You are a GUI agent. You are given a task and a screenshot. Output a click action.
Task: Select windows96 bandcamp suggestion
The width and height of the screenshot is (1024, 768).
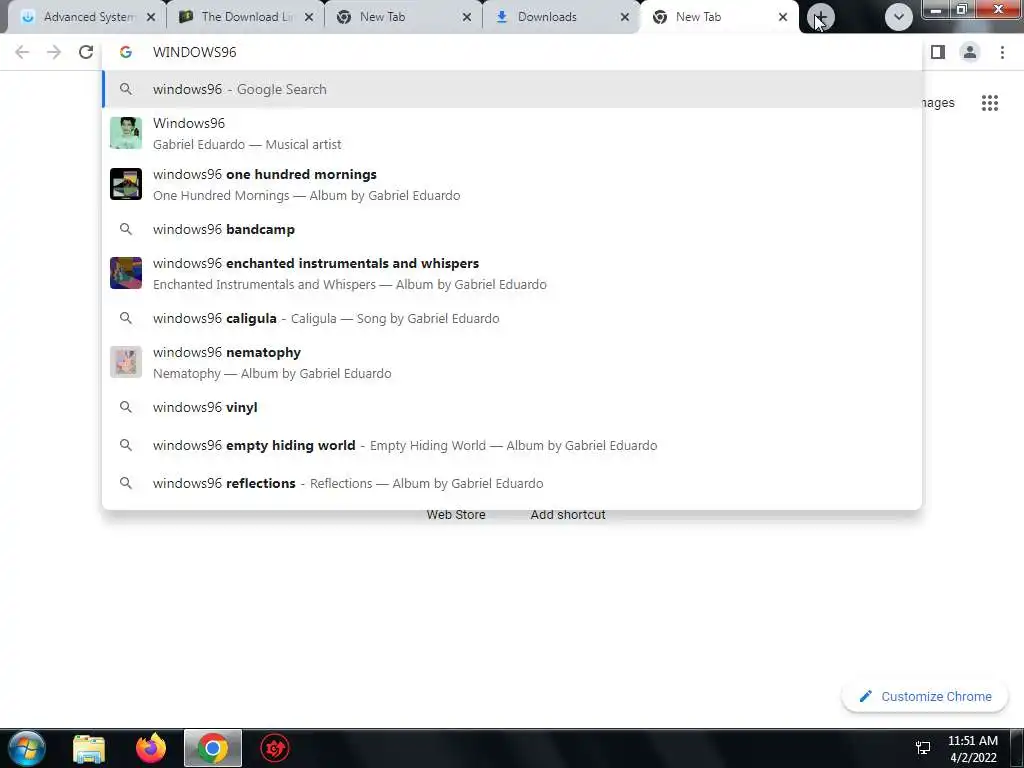click(x=512, y=229)
